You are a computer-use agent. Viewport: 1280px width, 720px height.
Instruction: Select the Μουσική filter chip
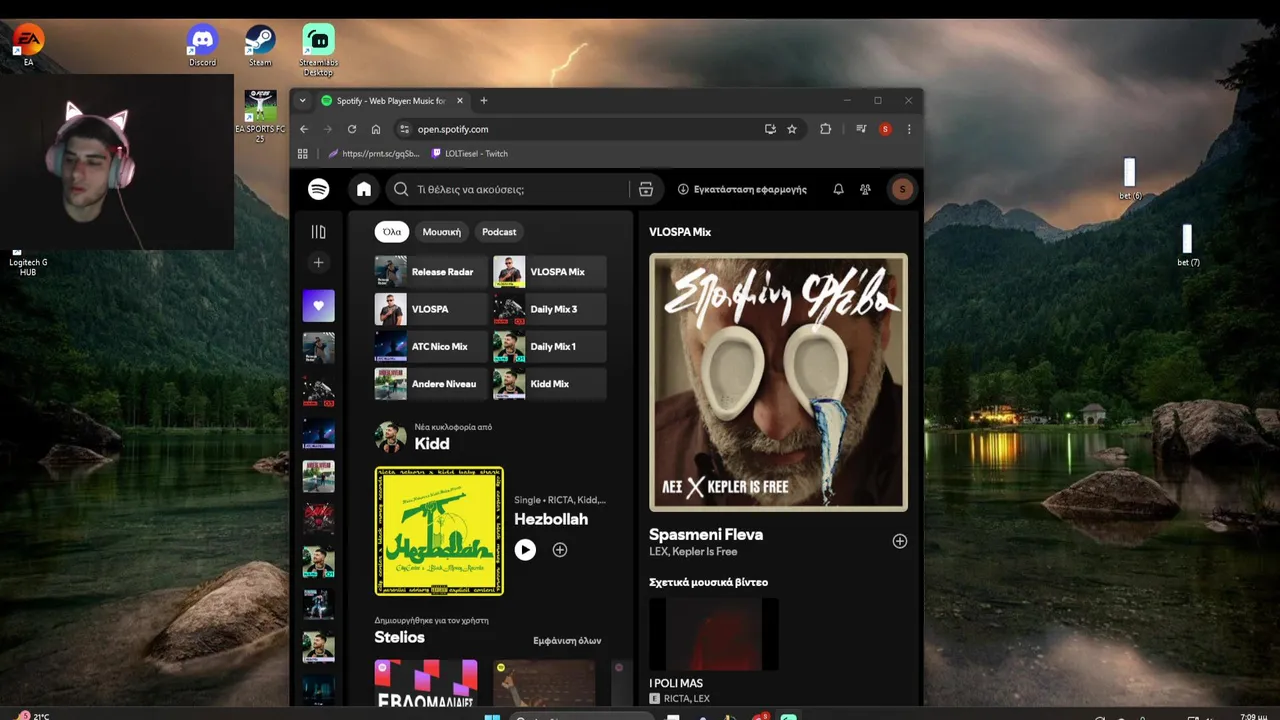point(442,232)
